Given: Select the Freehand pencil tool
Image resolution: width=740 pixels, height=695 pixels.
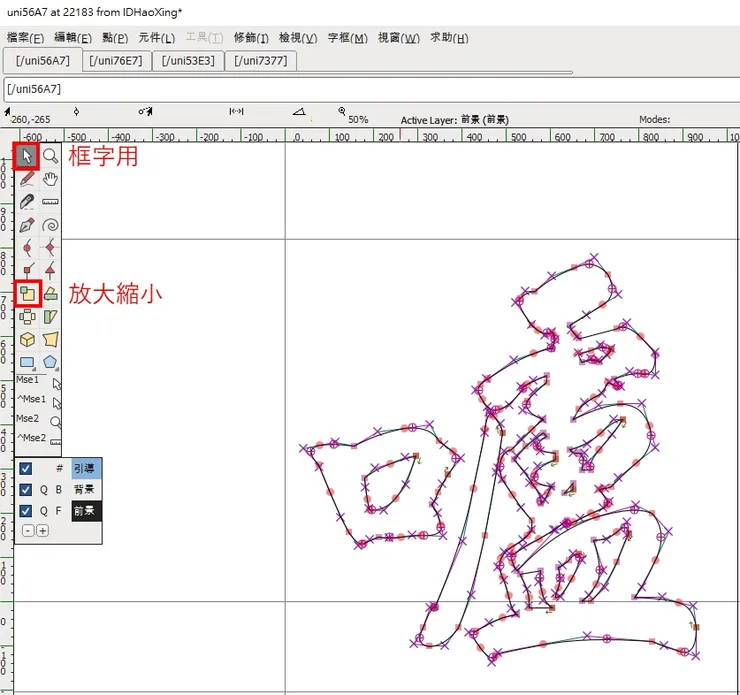Looking at the screenshot, I should tap(26, 179).
